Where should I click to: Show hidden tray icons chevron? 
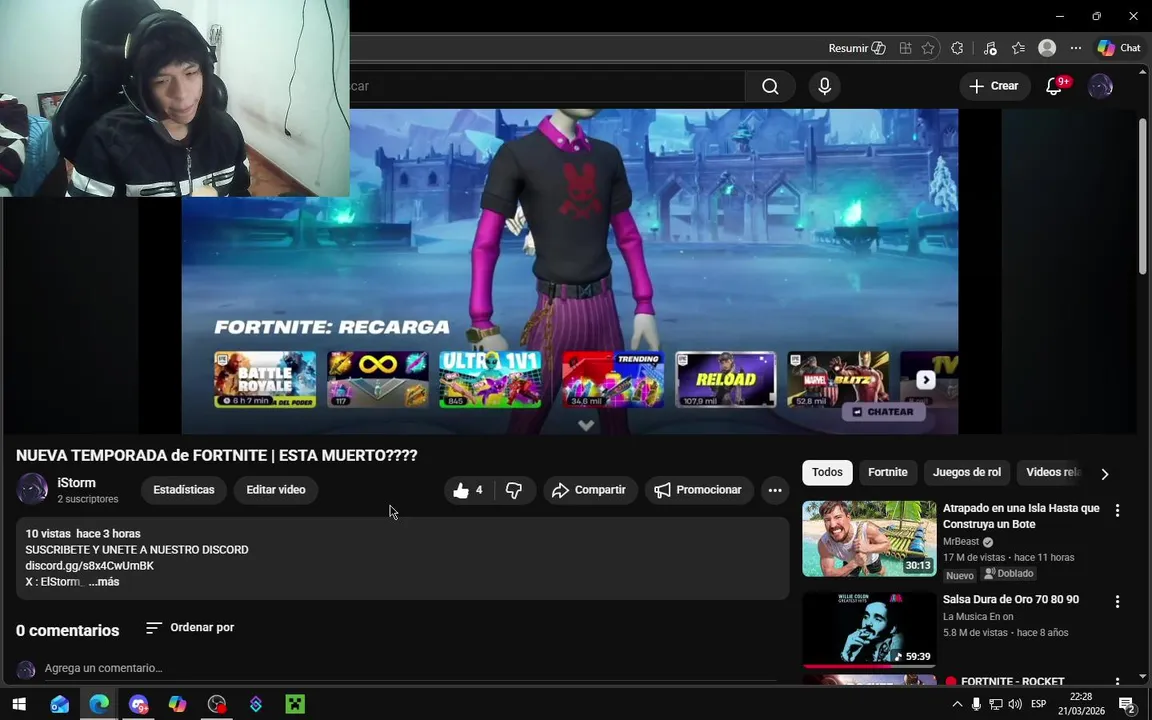point(957,705)
